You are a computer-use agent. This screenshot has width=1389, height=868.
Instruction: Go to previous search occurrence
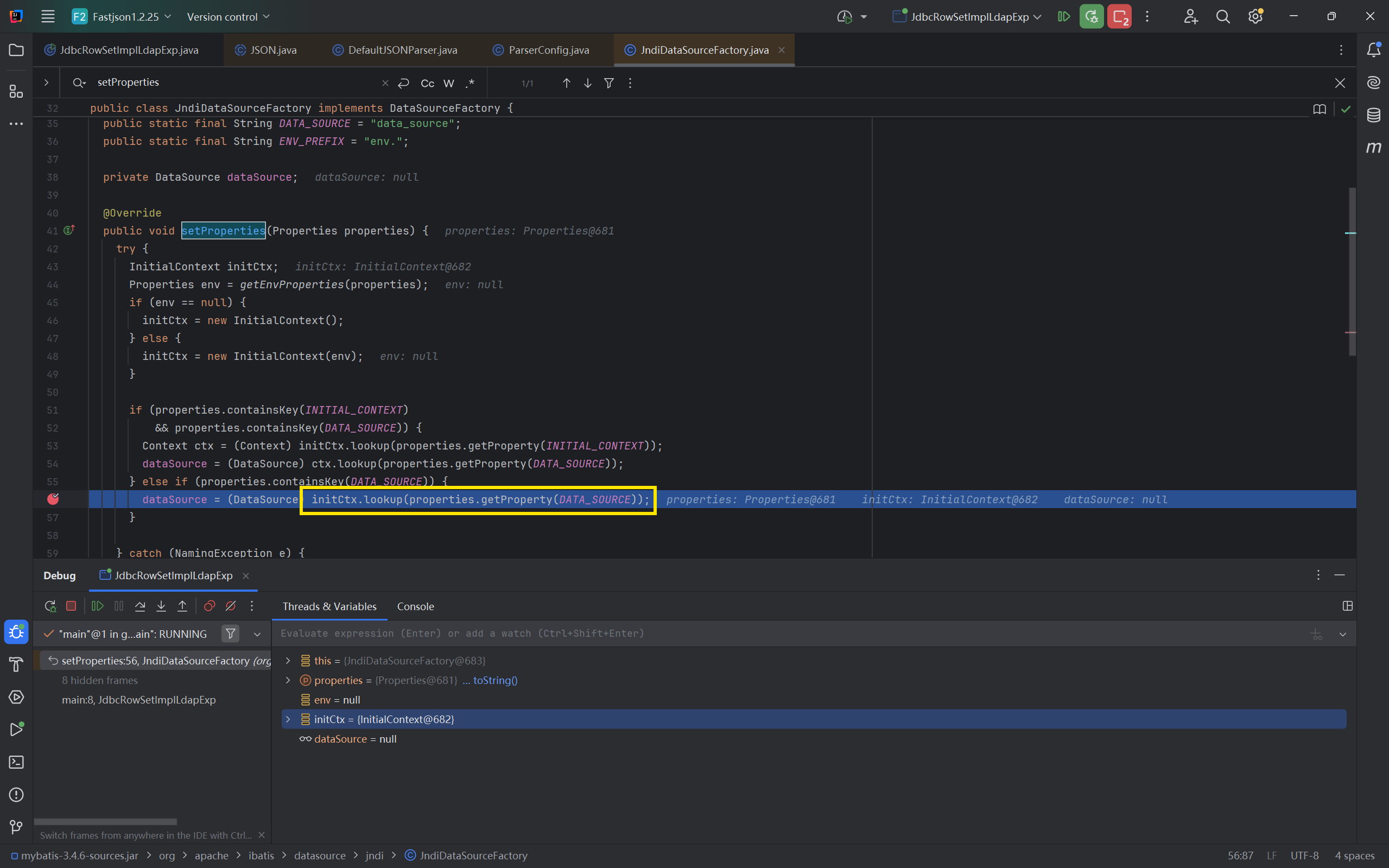click(567, 83)
